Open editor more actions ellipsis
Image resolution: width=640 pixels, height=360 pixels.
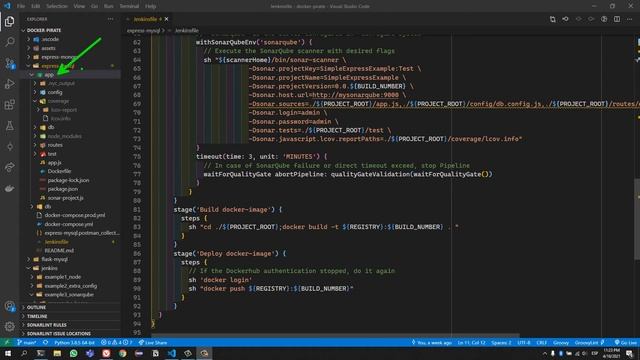click(629, 19)
